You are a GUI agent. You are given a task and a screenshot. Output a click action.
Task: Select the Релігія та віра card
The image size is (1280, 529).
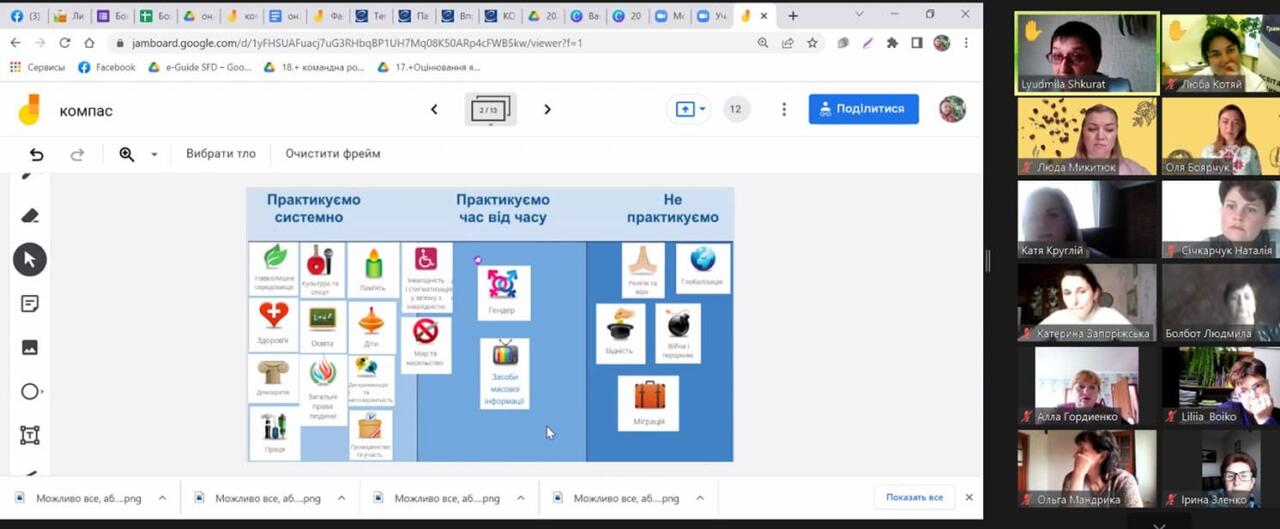click(x=643, y=270)
